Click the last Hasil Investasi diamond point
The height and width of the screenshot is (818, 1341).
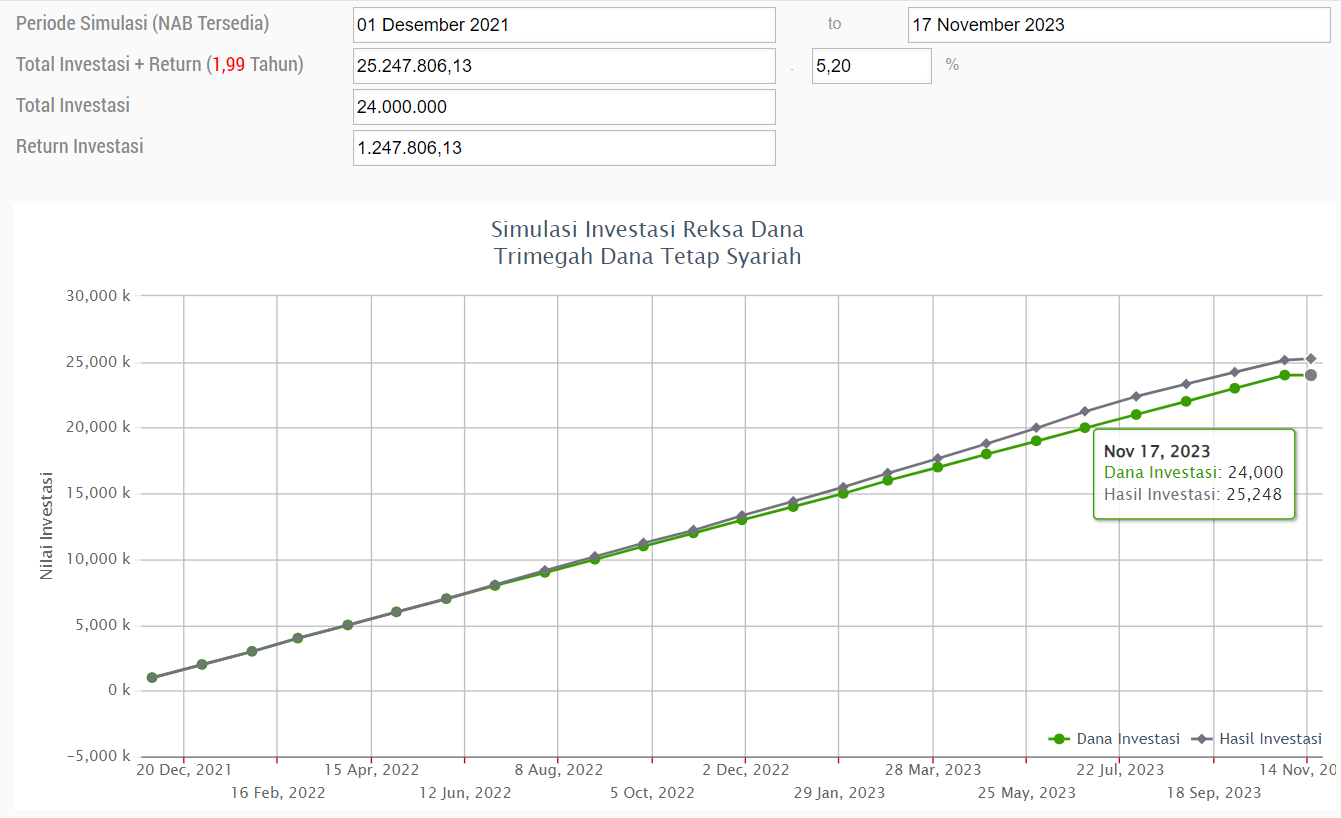coord(1310,358)
